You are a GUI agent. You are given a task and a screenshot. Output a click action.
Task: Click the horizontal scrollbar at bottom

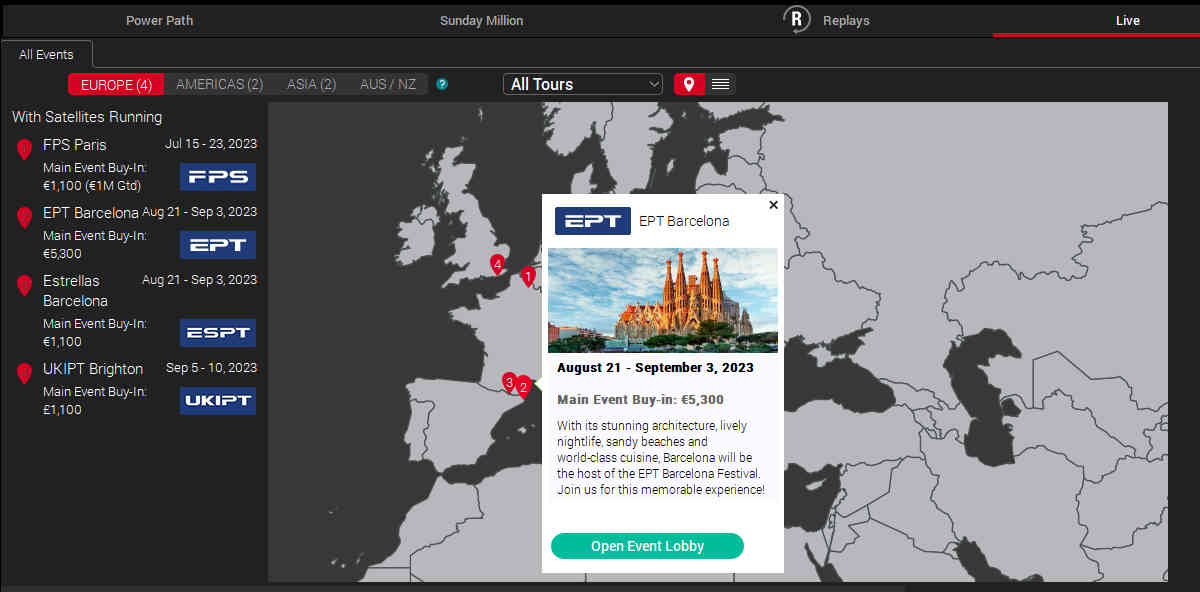[x=452, y=588]
